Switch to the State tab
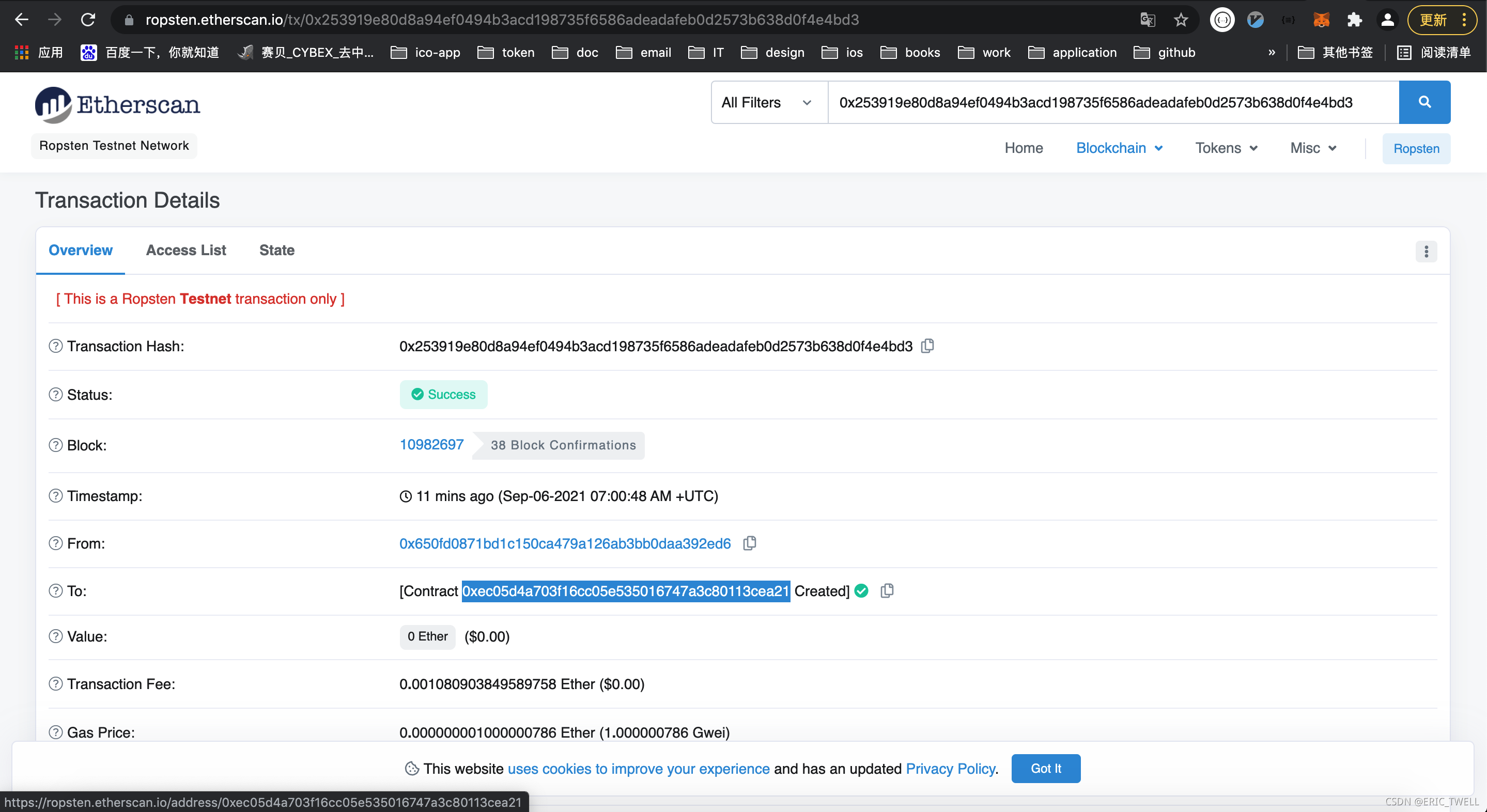 click(276, 250)
